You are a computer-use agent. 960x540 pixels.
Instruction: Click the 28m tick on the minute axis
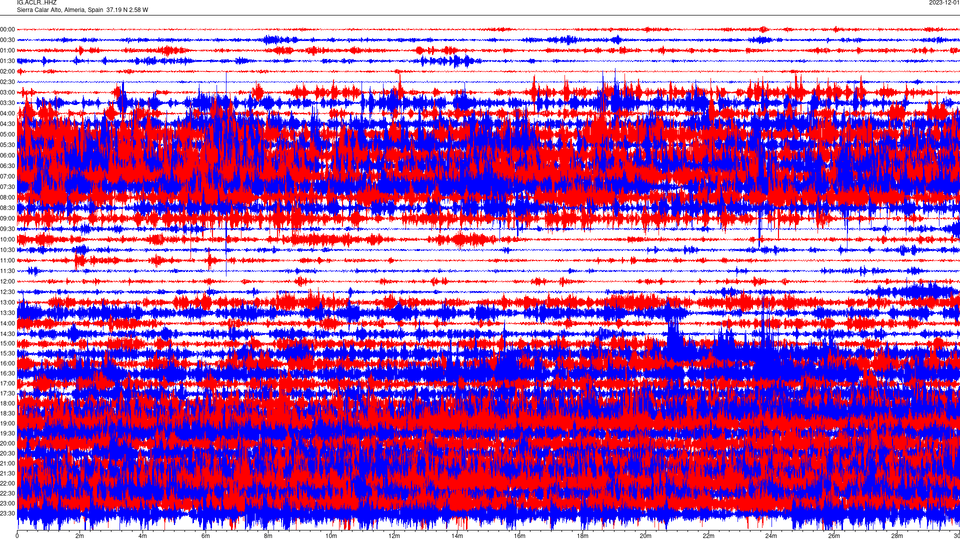[896, 536]
